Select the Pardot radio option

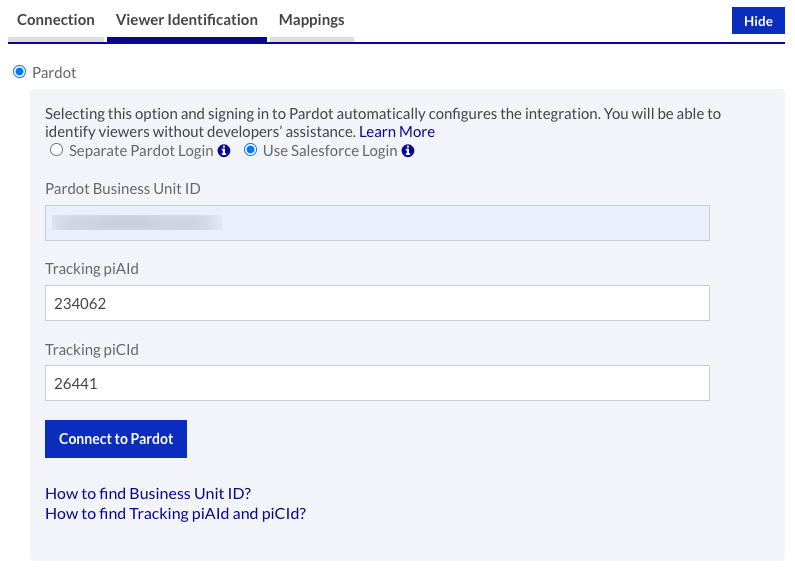pos(19,72)
